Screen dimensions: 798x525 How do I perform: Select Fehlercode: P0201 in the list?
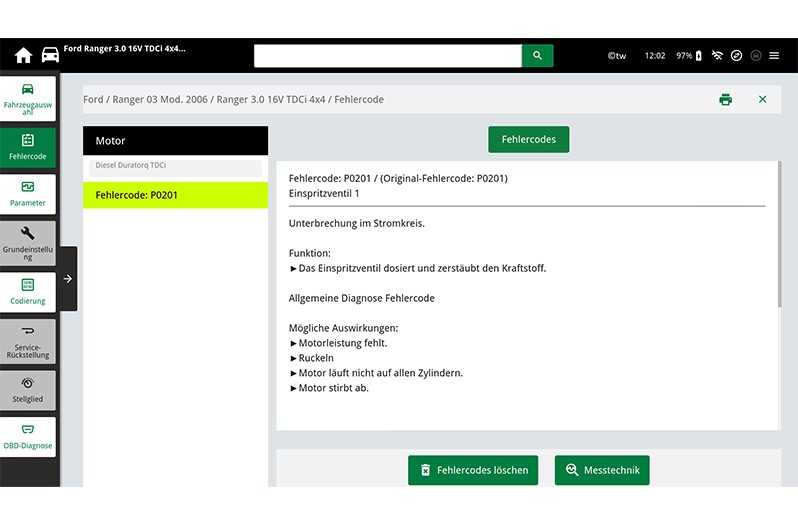click(x=175, y=195)
